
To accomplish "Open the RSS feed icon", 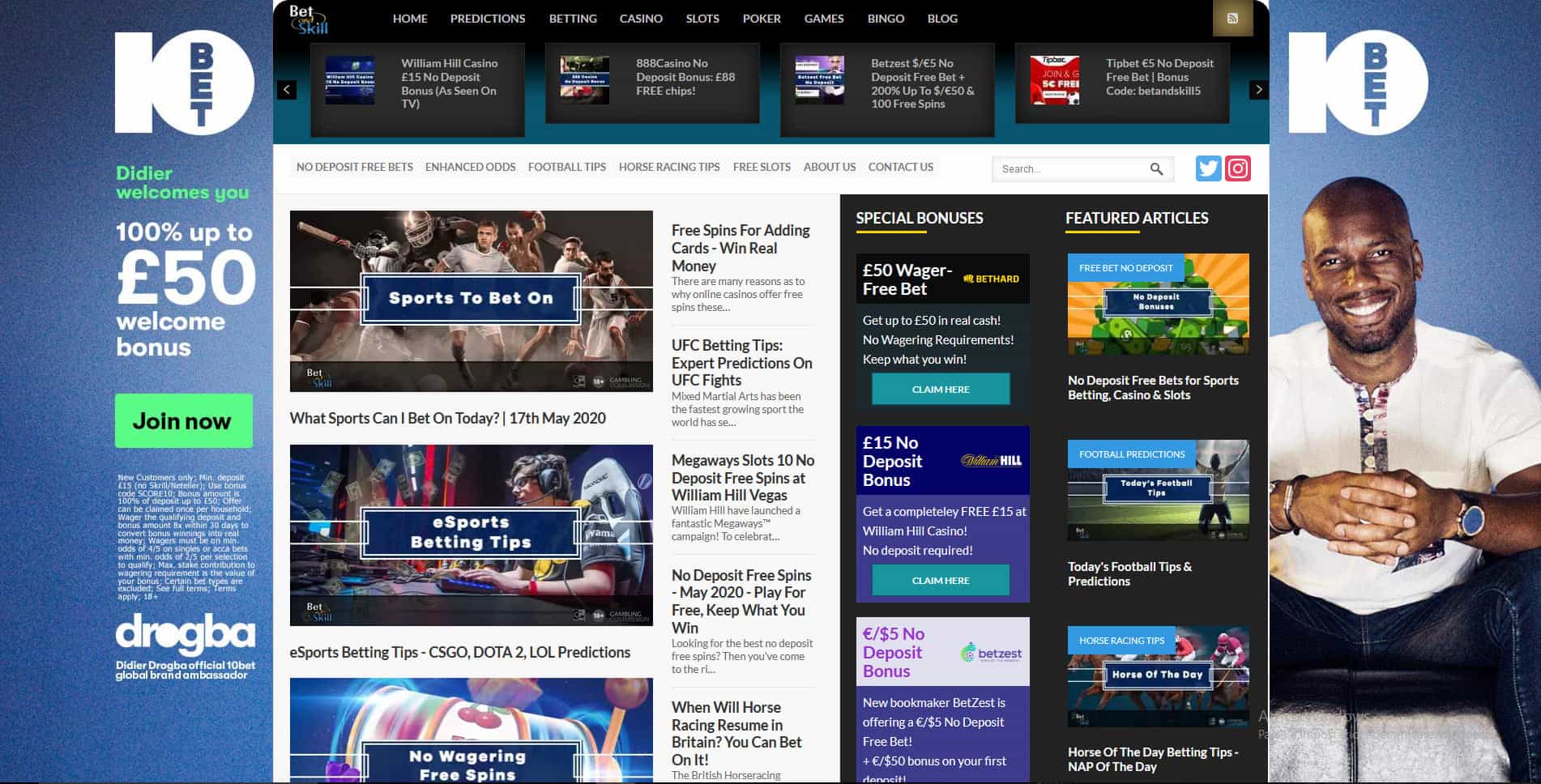I will point(1232,19).
